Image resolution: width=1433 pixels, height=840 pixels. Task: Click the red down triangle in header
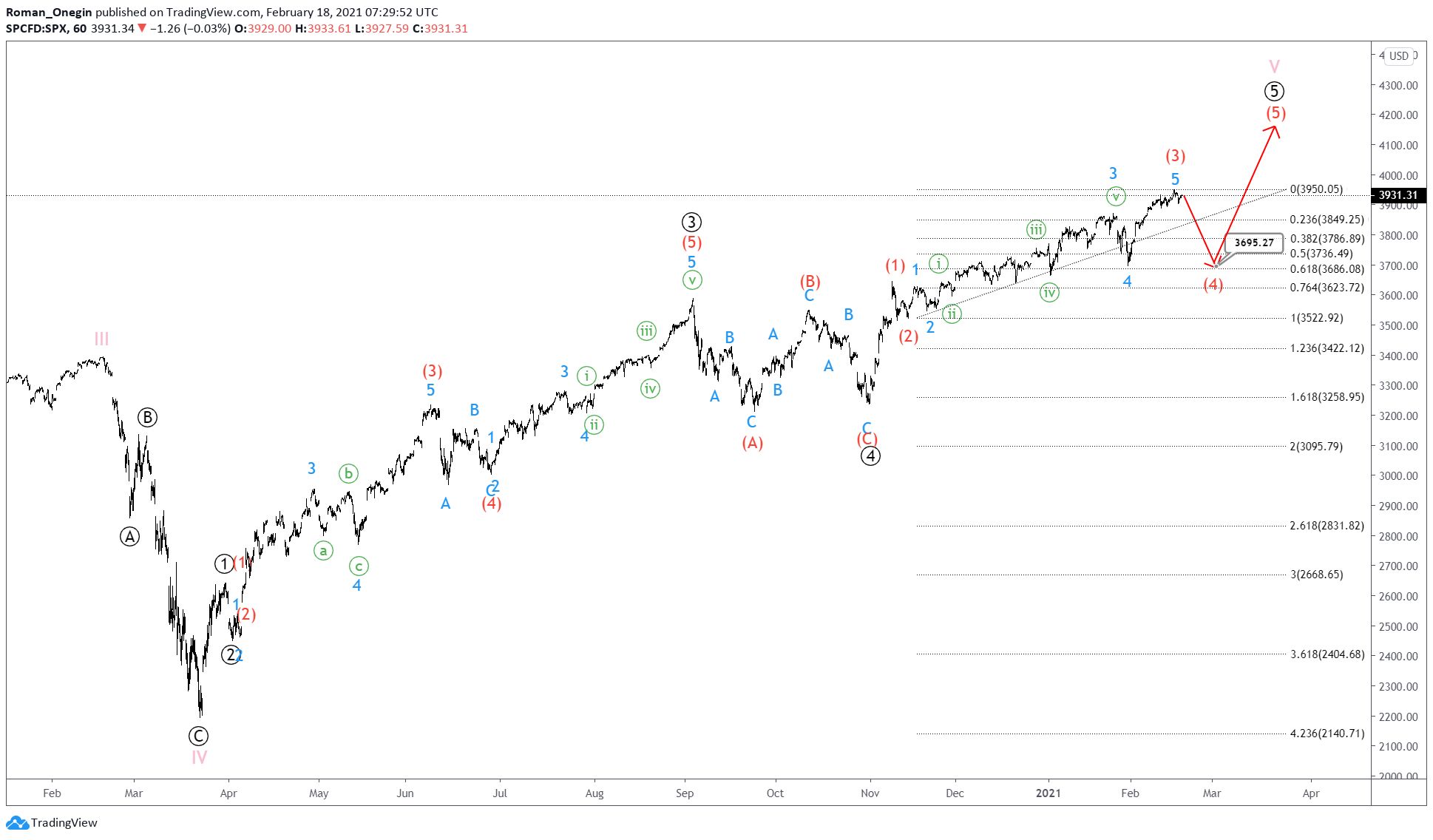click(x=142, y=28)
